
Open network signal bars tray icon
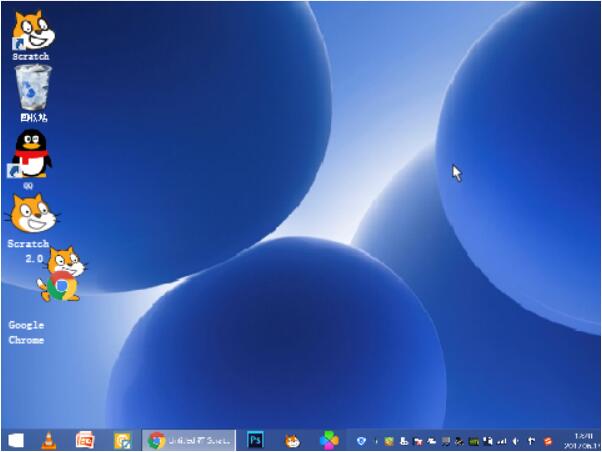[x=502, y=442]
